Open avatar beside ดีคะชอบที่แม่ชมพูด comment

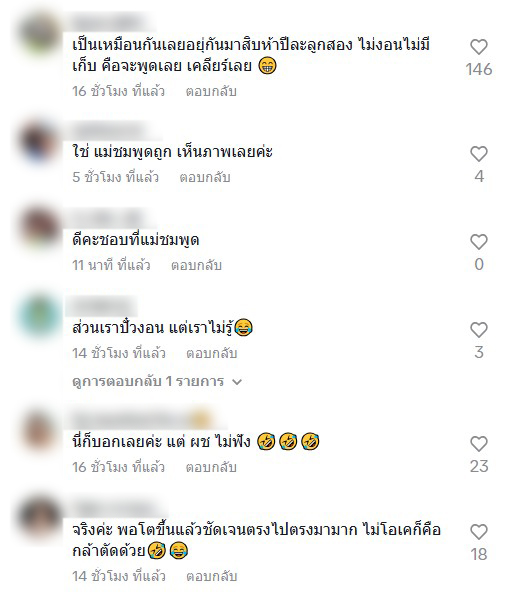[39, 228]
